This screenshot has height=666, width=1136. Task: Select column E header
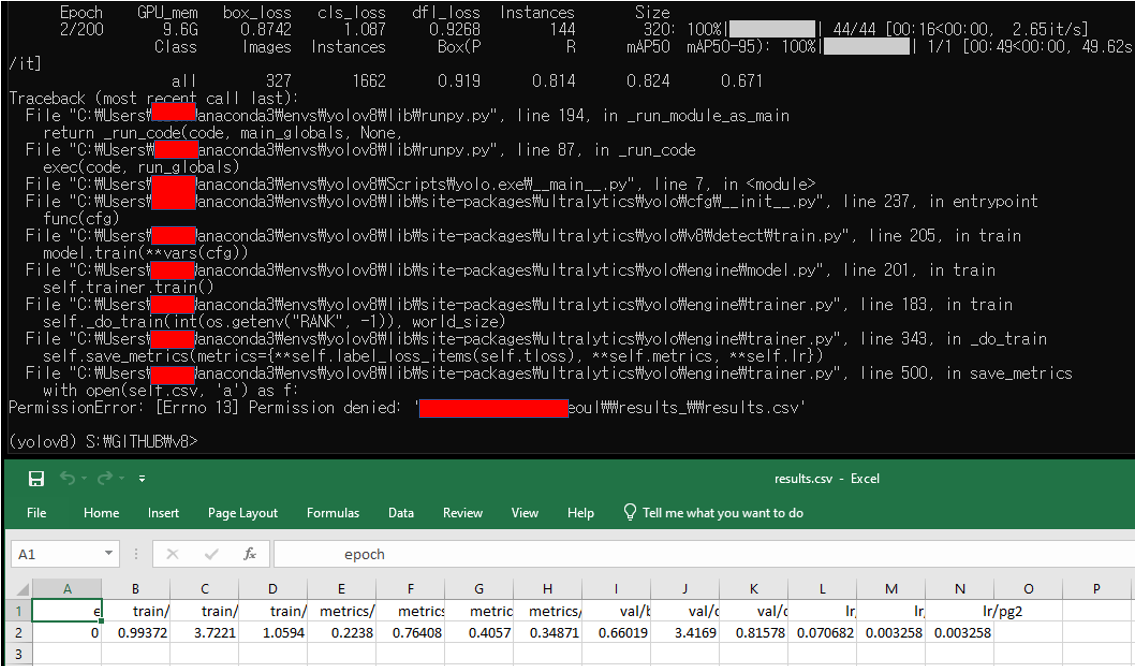[341, 588]
